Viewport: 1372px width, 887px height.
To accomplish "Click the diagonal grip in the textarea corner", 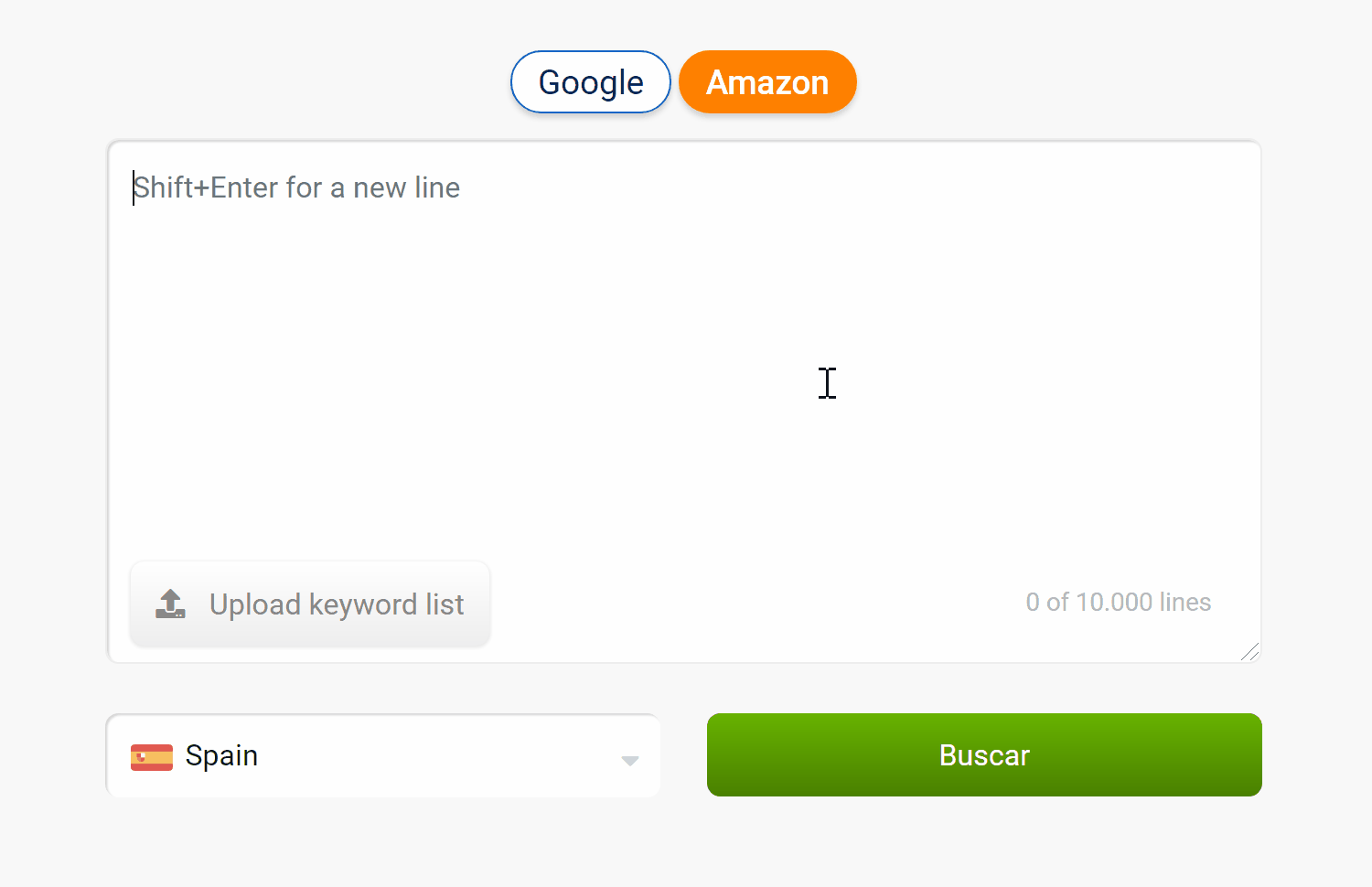I will 1249,651.
